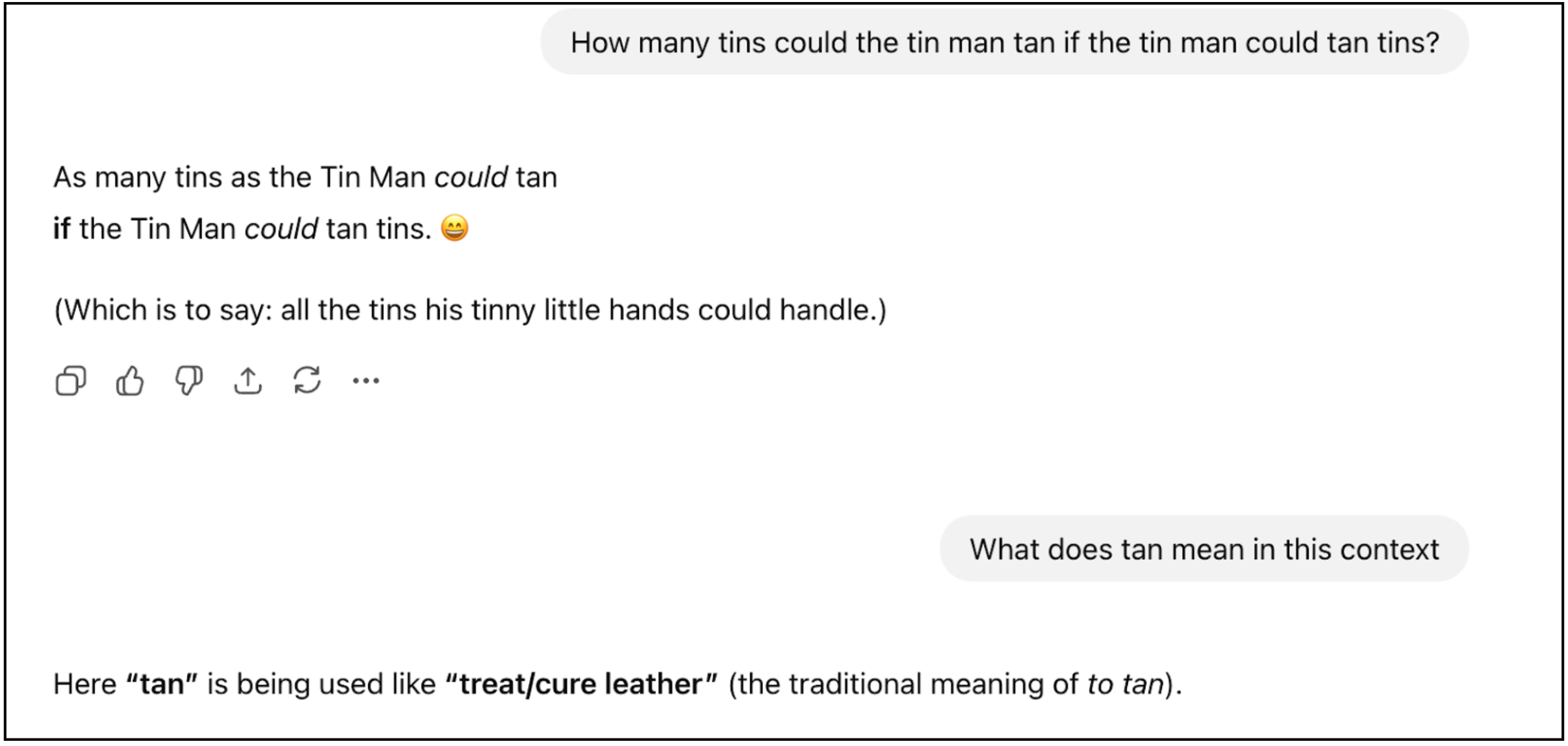Copy the Tin Man response text
Viewport: 1568px width, 746px height.
pos(71,382)
